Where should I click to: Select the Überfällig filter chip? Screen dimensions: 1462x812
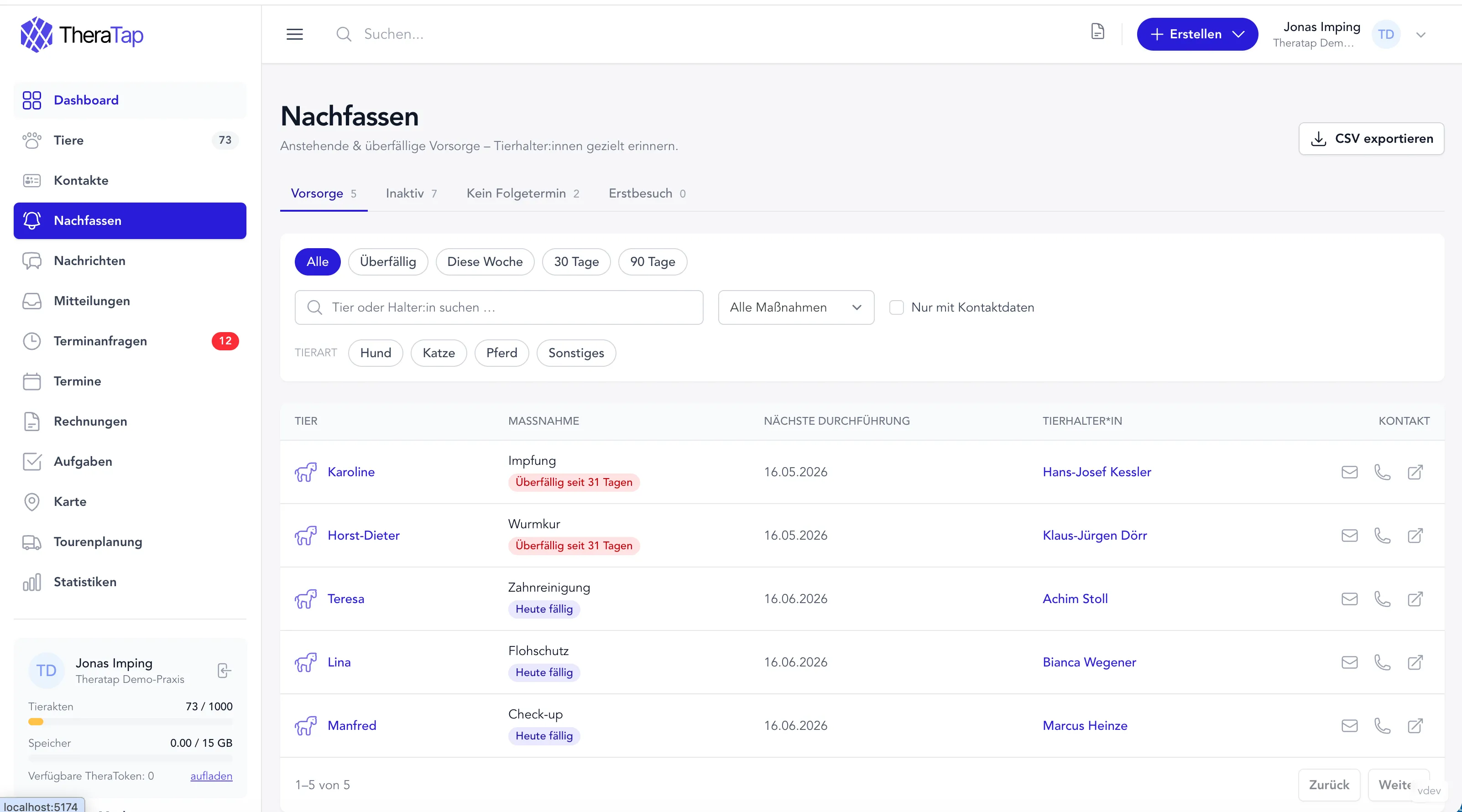(388, 262)
